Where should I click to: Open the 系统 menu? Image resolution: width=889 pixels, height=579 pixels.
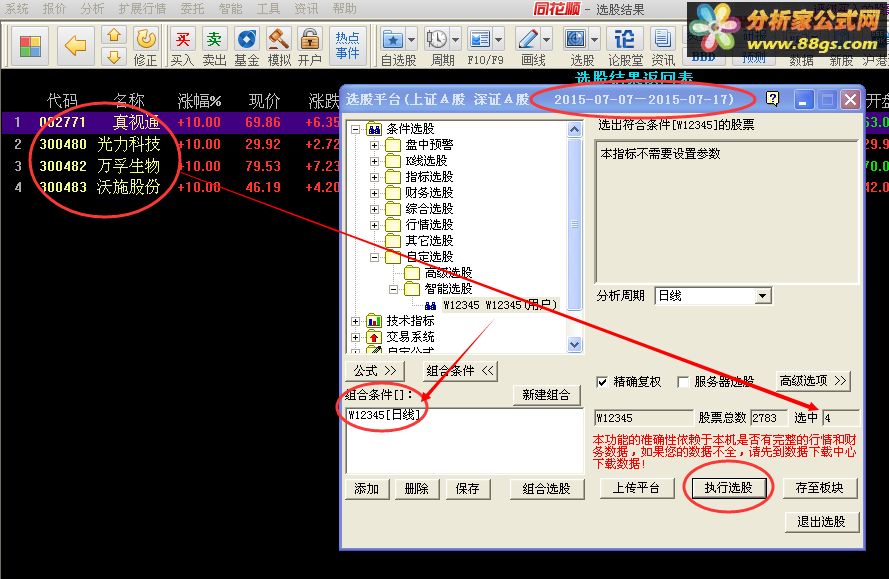[16, 9]
